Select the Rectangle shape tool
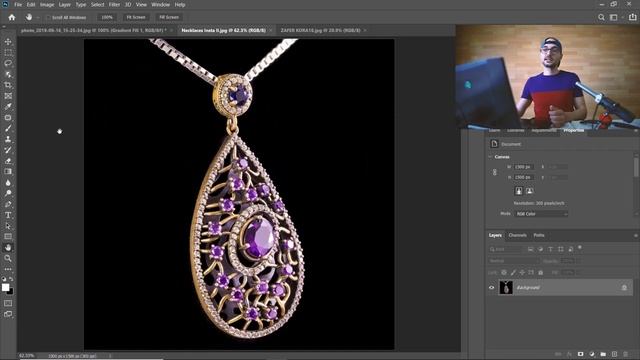Screen dimensions: 640x360 (8, 236)
